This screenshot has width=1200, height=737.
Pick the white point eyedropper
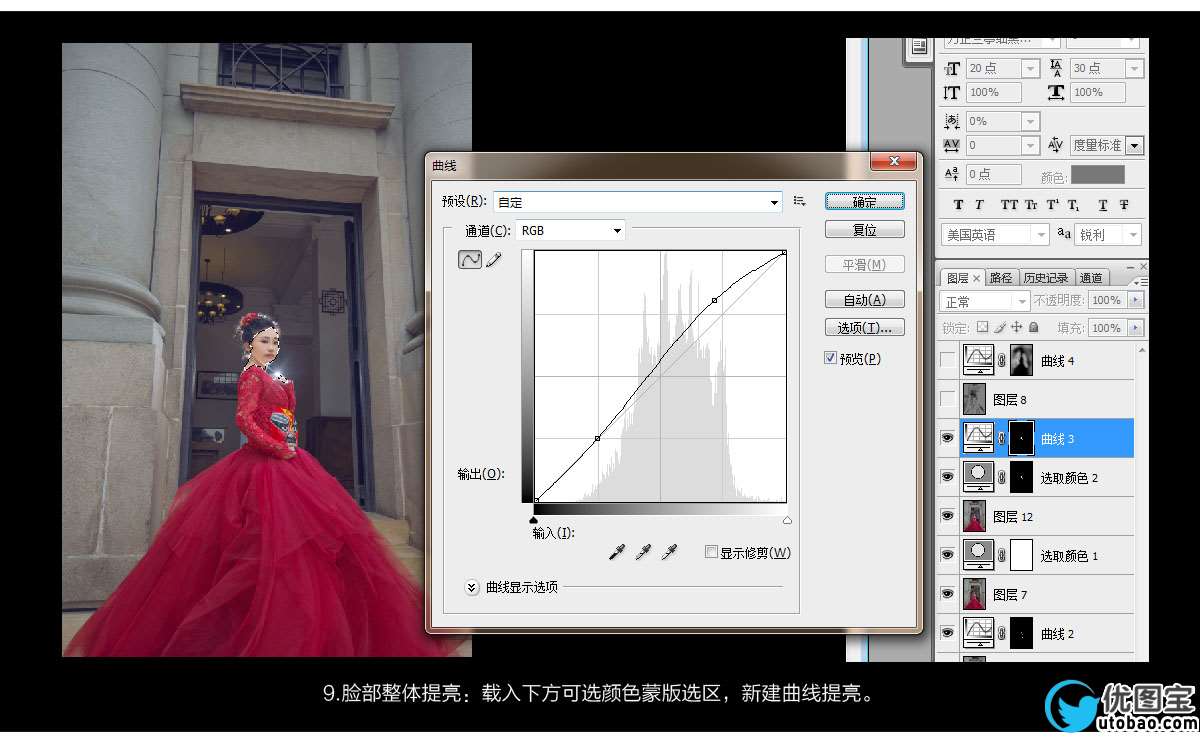pyautogui.click(x=669, y=552)
